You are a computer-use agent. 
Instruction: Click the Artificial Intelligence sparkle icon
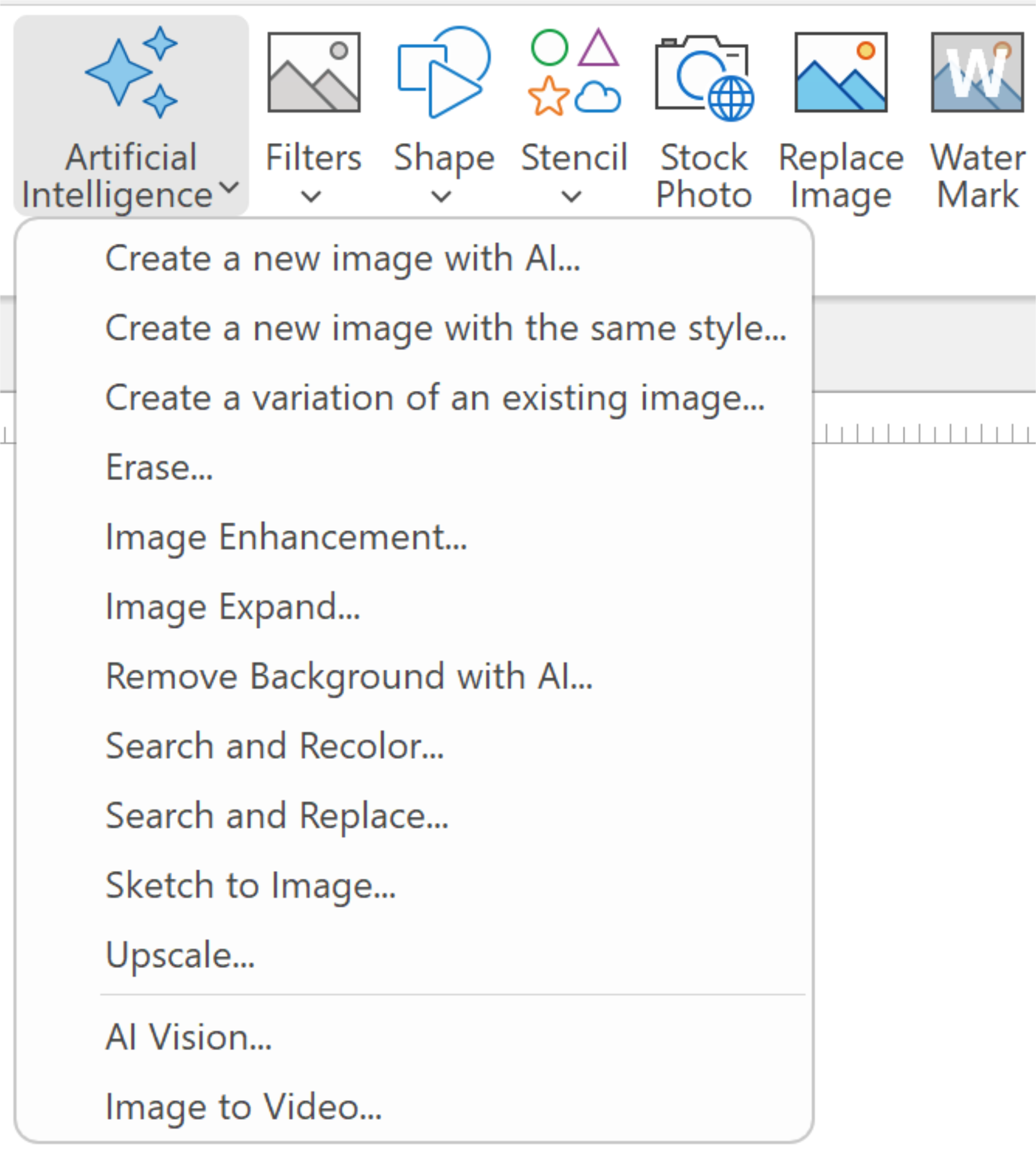[x=131, y=73]
